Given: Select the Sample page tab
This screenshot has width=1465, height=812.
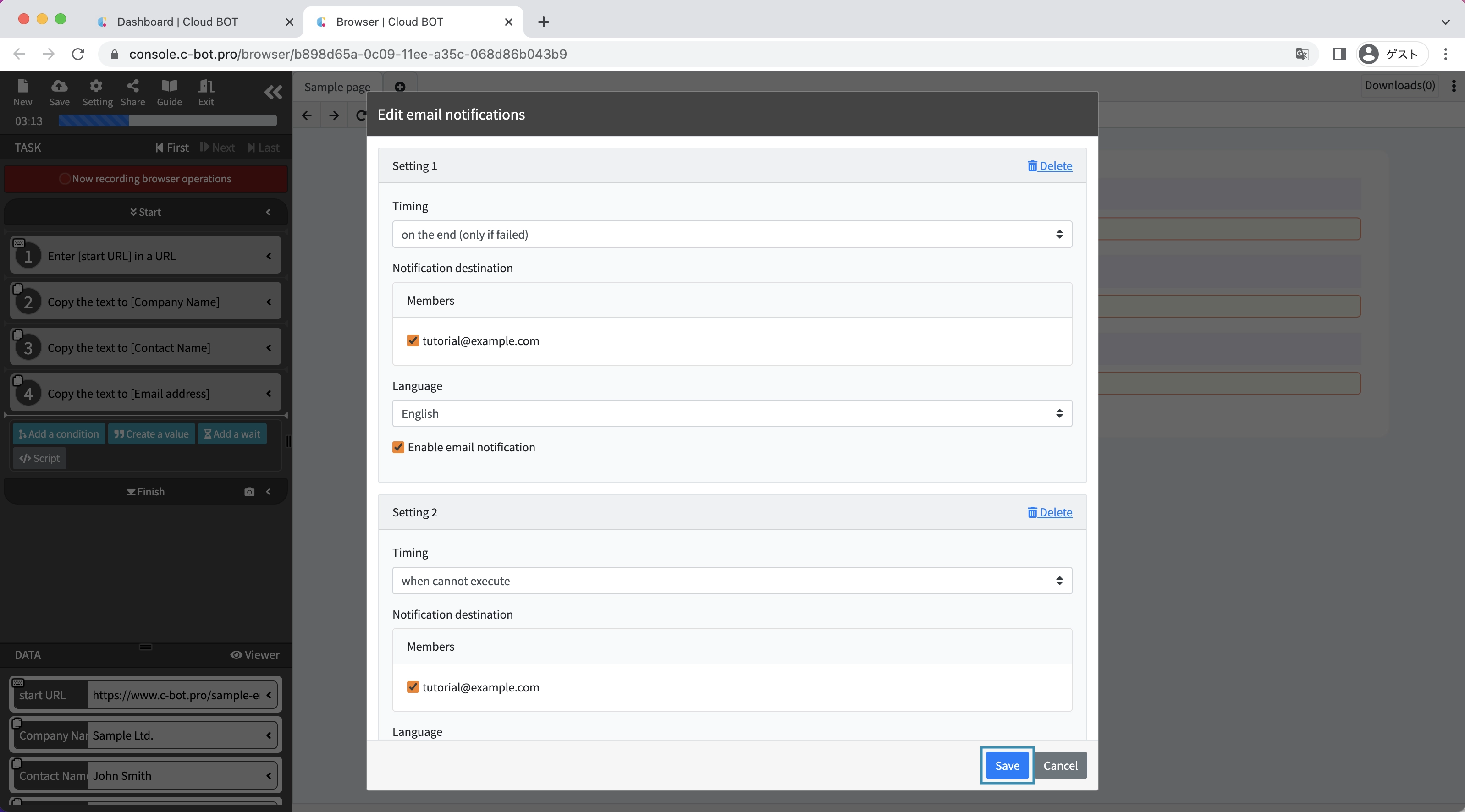Looking at the screenshot, I should [336, 87].
